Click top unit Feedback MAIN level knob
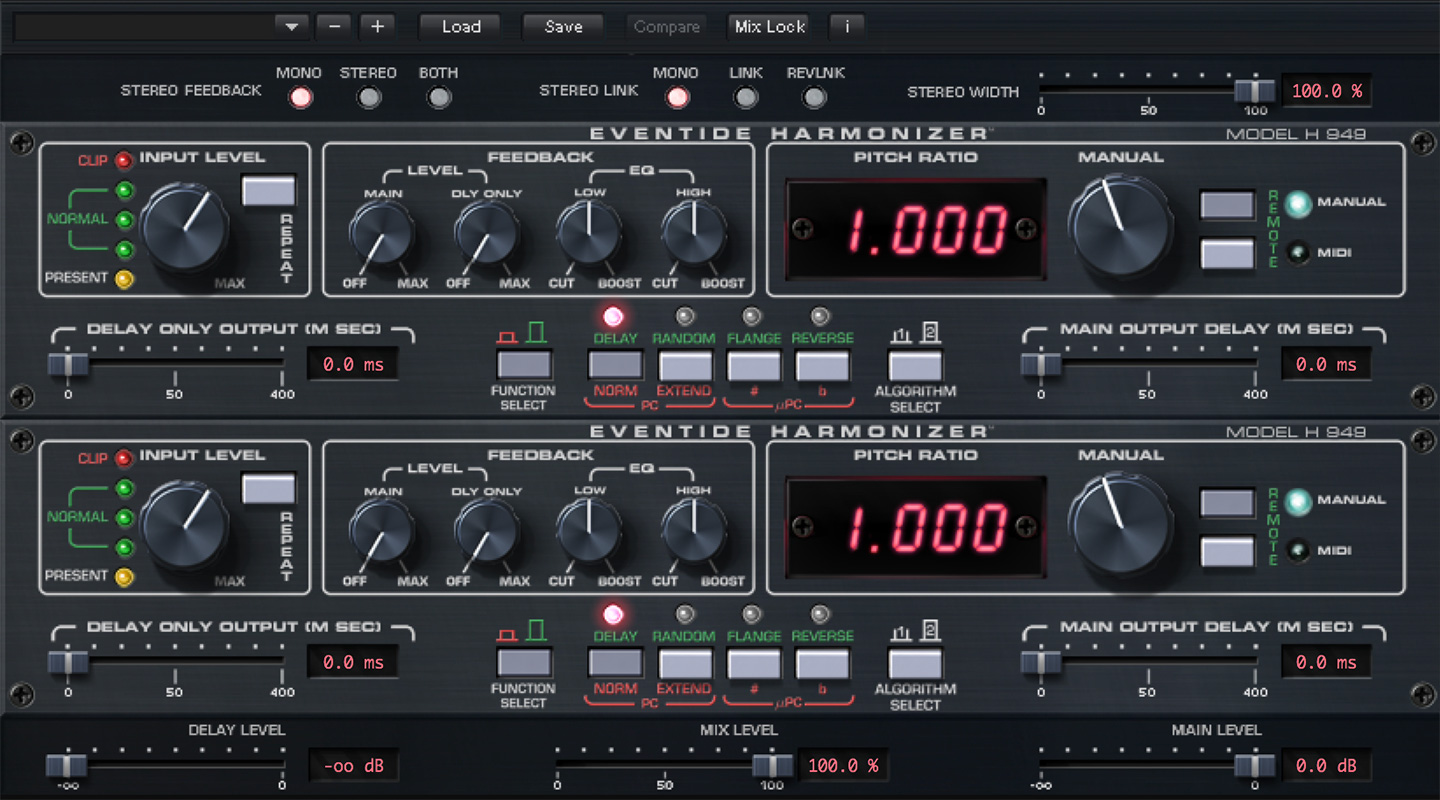The width and height of the screenshot is (1440, 800). pyautogui.click(x=382, y=232)
